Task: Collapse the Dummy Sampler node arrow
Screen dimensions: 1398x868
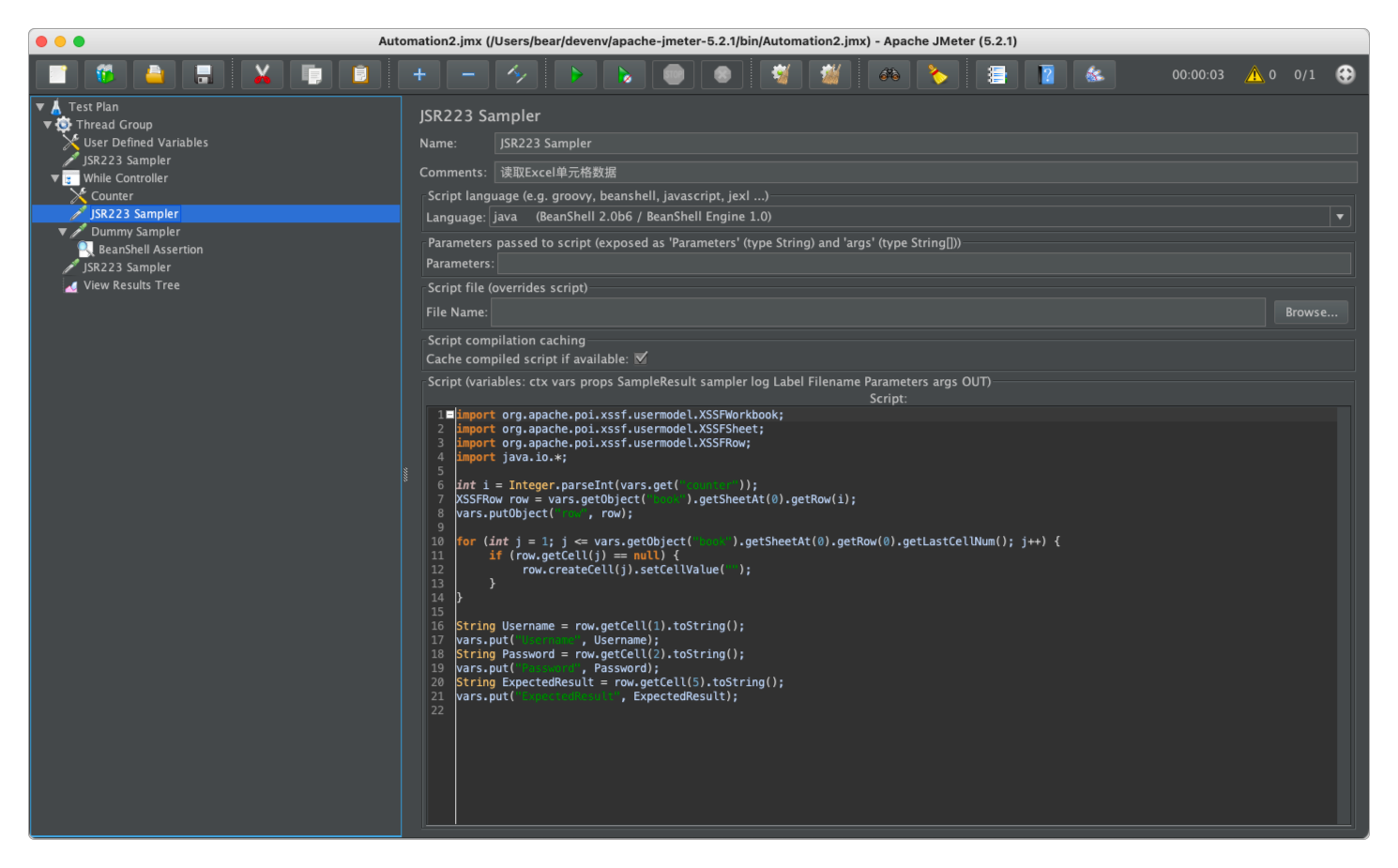Action: [x=63, y=232]
